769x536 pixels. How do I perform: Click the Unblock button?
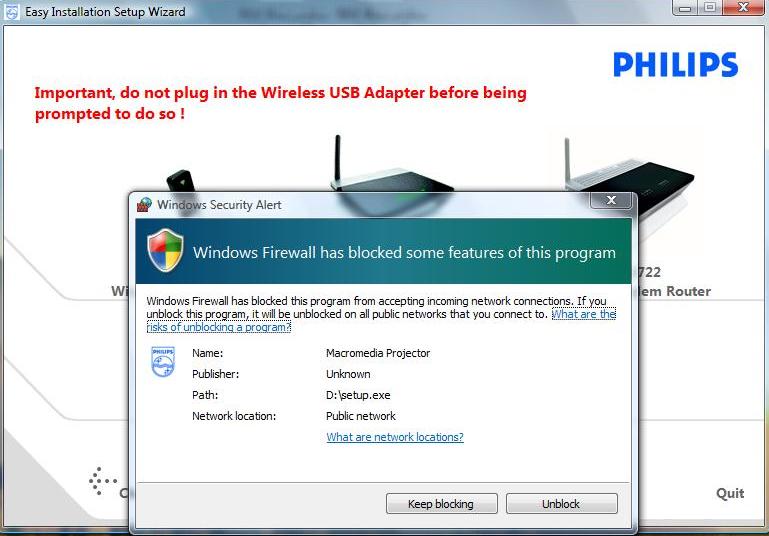[x=562, y=504]
